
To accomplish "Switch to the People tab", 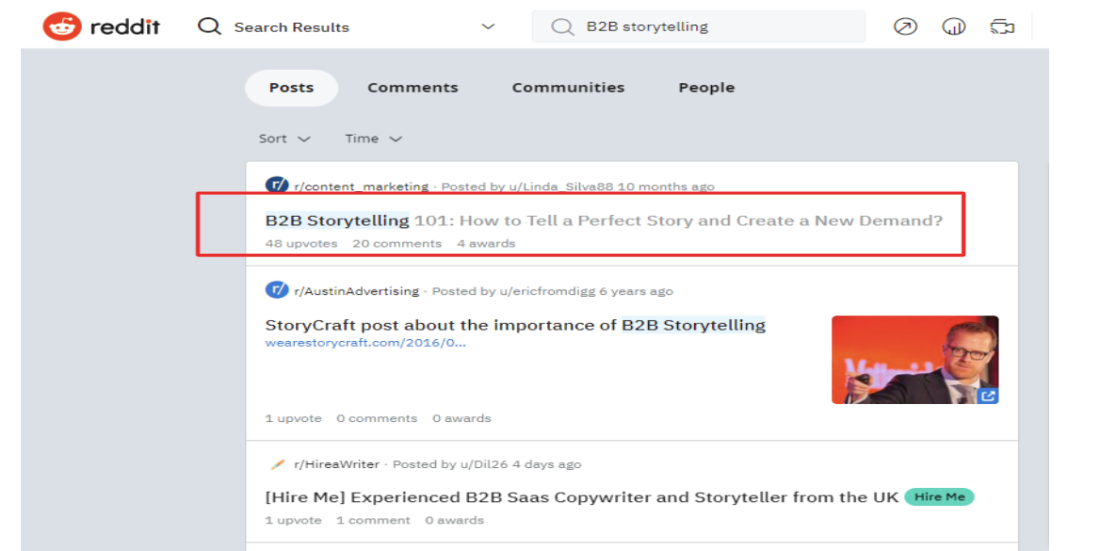I will point(707,88).
